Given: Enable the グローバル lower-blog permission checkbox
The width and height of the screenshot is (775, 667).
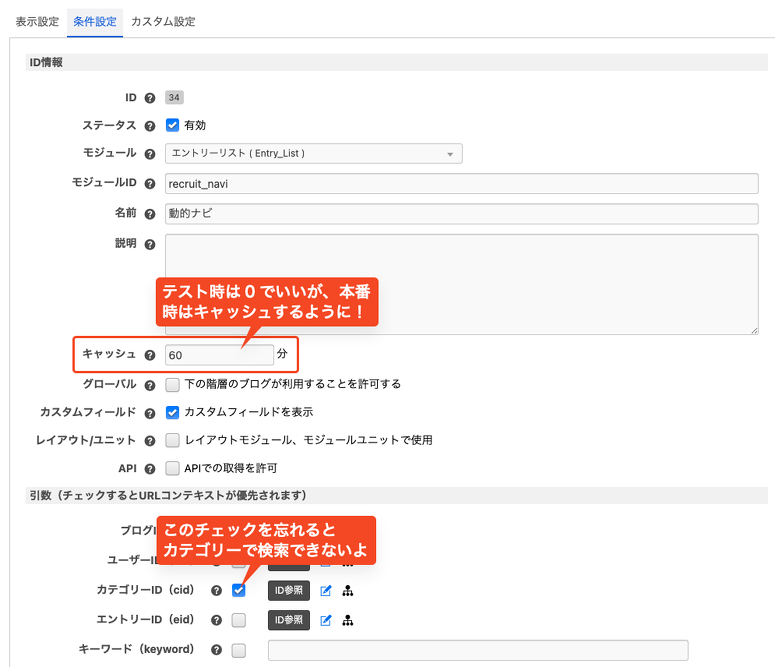Looking at the screenshot, I should [173, 384].
